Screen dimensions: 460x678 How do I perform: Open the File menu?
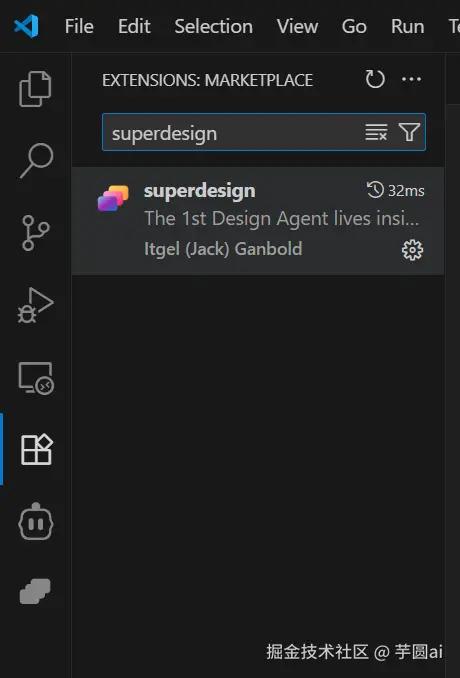point(79,26)
